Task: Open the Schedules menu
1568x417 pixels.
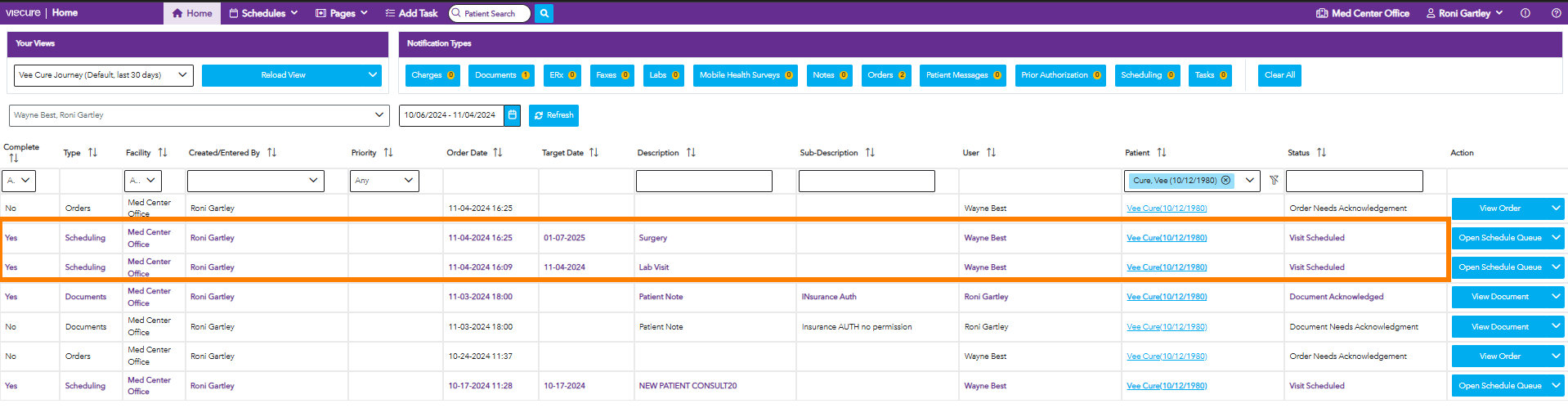Action: click(x=263, y=13)
